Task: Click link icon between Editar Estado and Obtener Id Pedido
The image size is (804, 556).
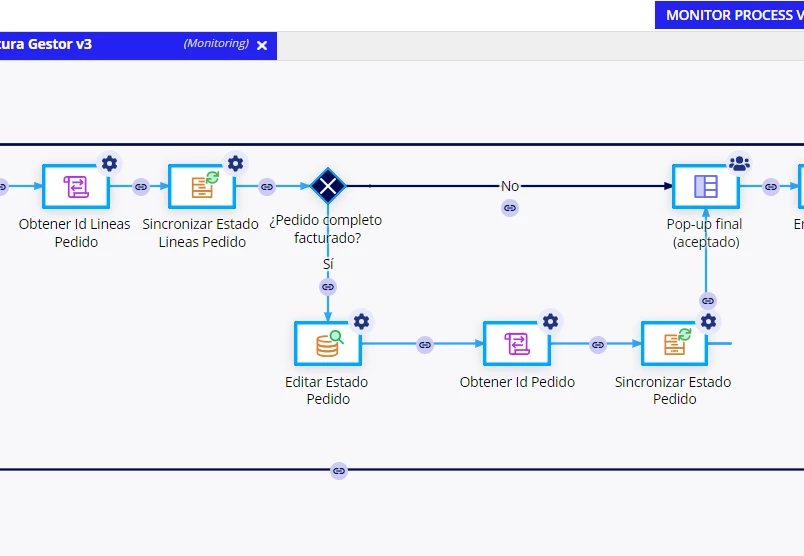Action: click(425, 345)
